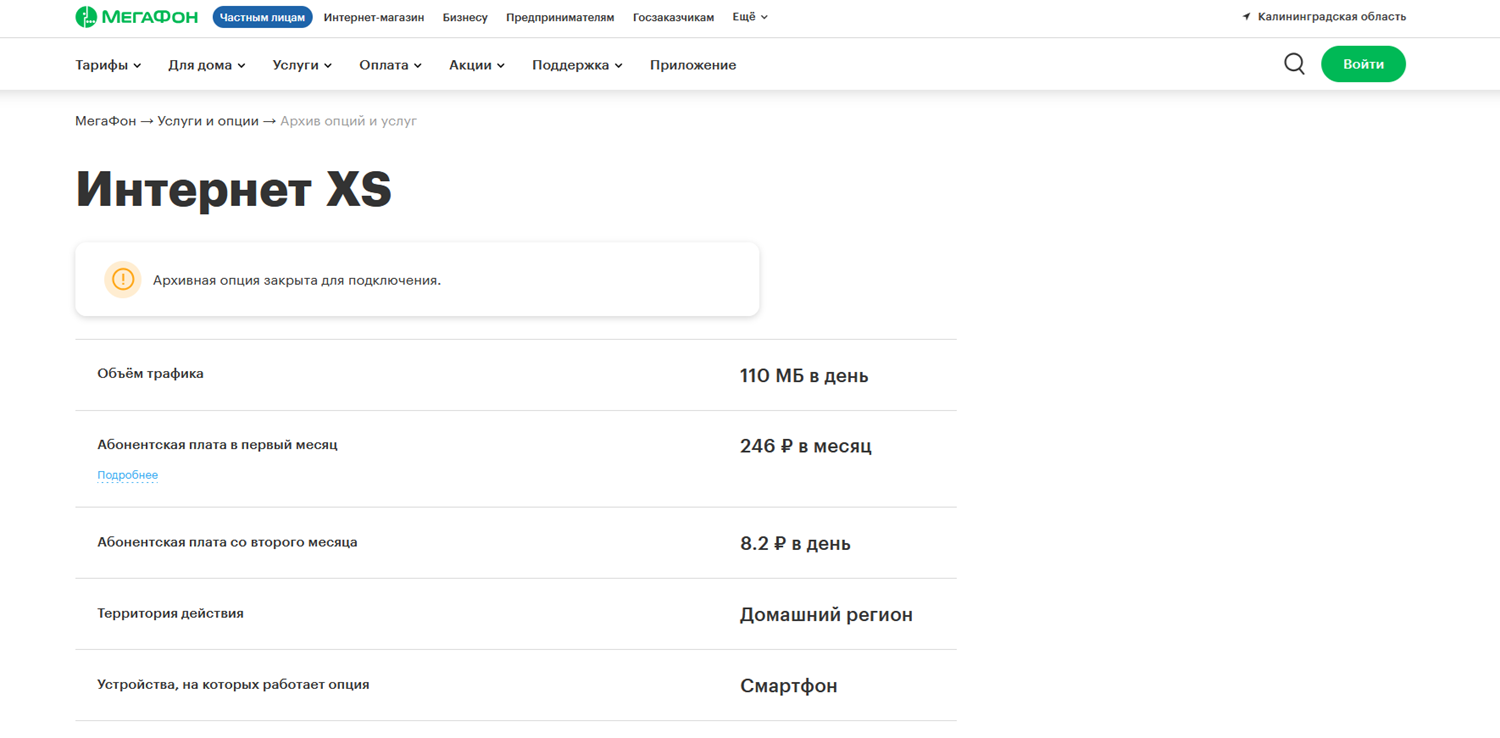Click the green Войти button
Screen dimensions: 1500x738
(1363, 64)
